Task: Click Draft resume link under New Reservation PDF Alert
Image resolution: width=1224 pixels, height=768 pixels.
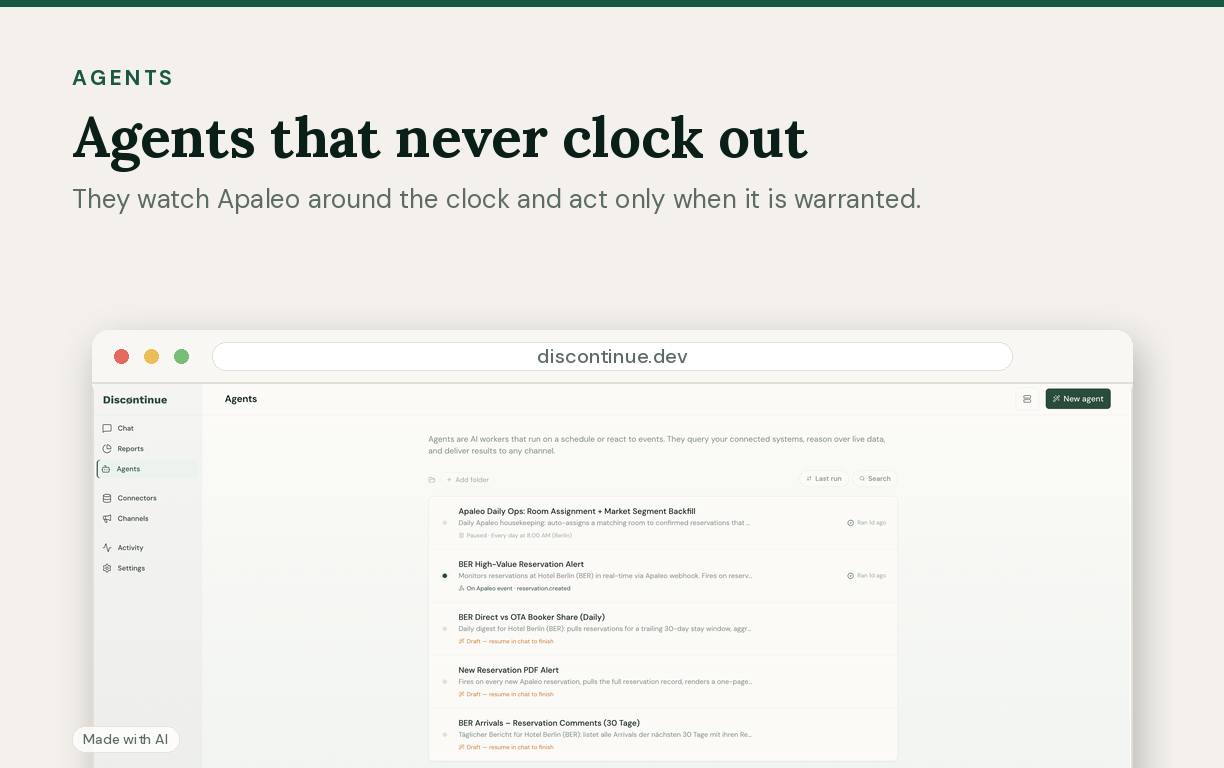Action: point(506,694)
